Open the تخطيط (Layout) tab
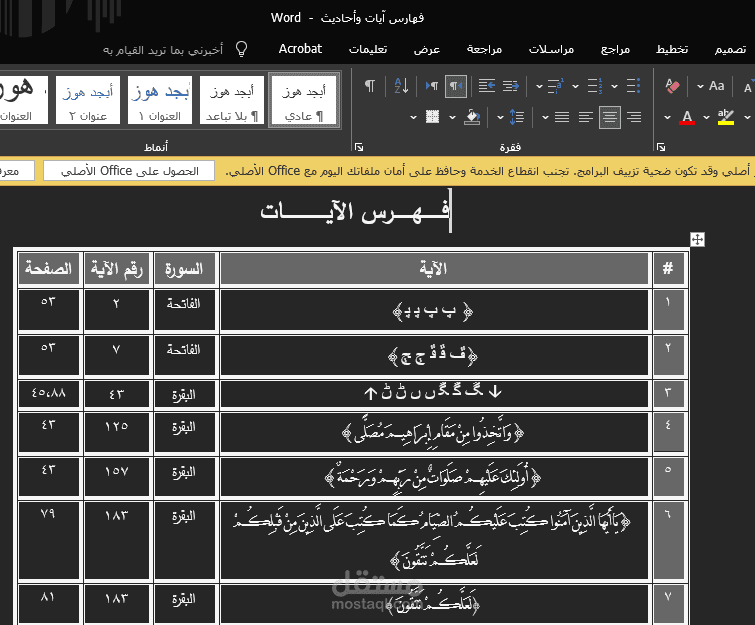Screen dimensions: 755x625 (672, 49)
